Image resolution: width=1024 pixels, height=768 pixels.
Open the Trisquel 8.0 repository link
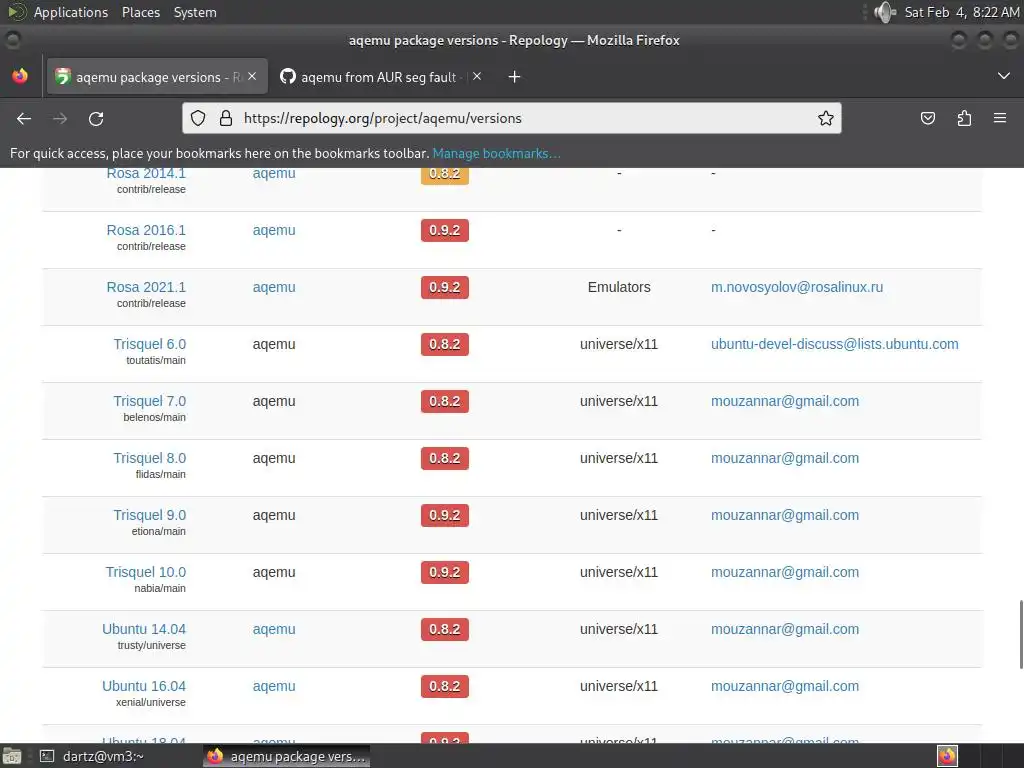point(150,458)
